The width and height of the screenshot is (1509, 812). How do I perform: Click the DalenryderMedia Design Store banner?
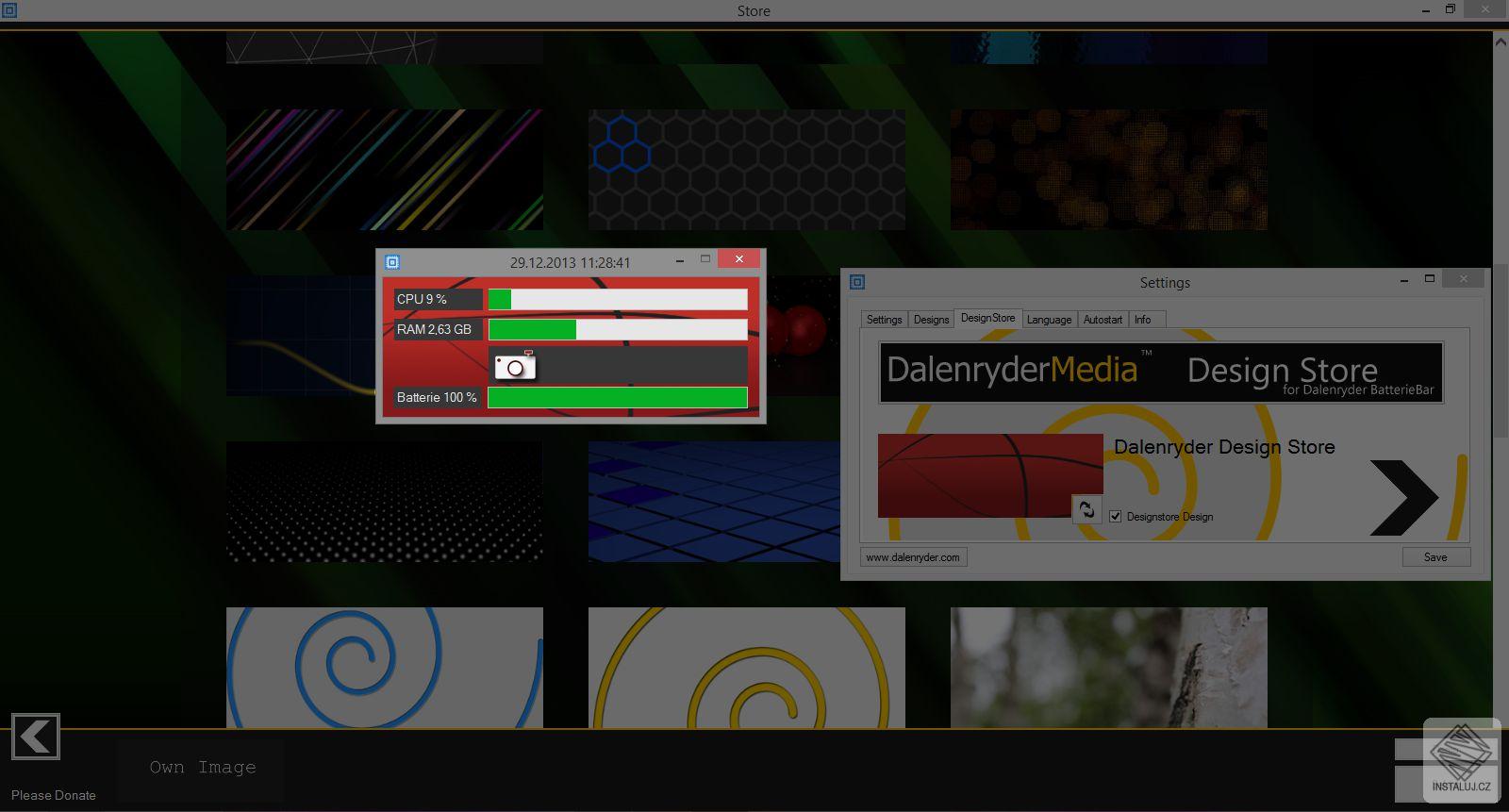coord(1161,373)
